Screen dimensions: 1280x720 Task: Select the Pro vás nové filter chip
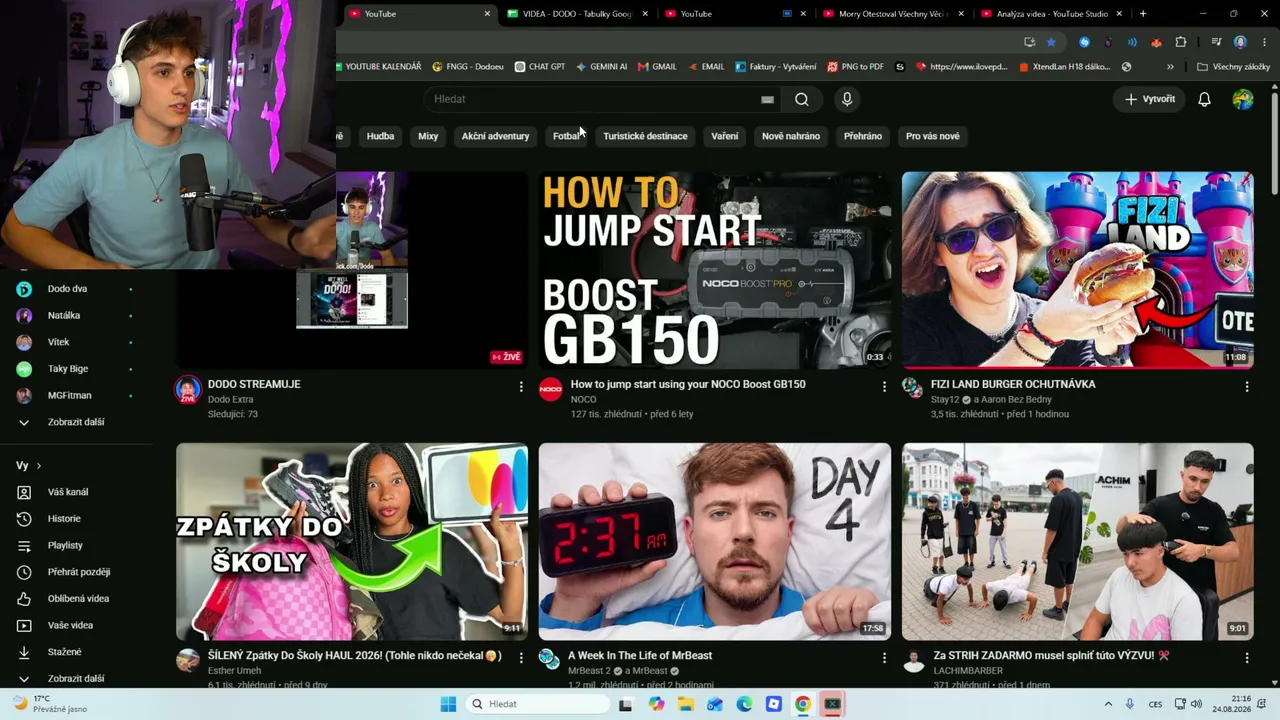(x=933, y=136)
